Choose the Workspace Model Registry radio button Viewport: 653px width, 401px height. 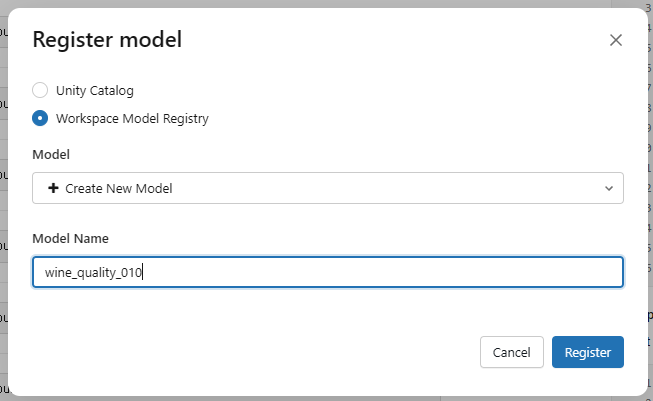tap(40, 118)
